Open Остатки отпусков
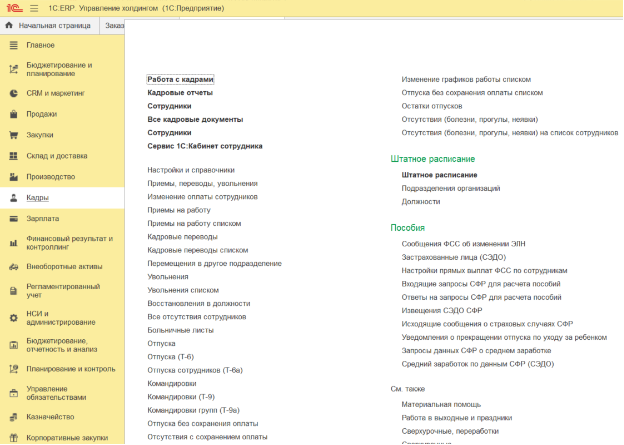 tap(432, 106)
